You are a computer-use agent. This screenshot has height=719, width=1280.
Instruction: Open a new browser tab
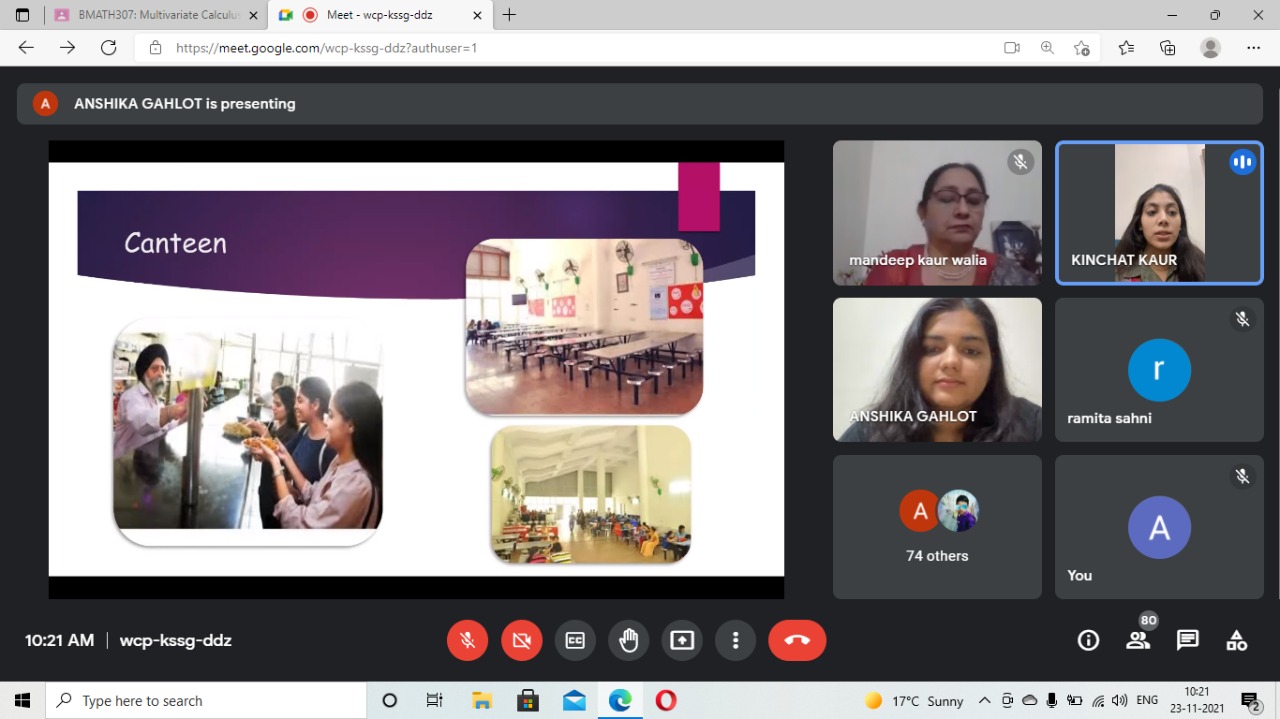click(509, 15)
